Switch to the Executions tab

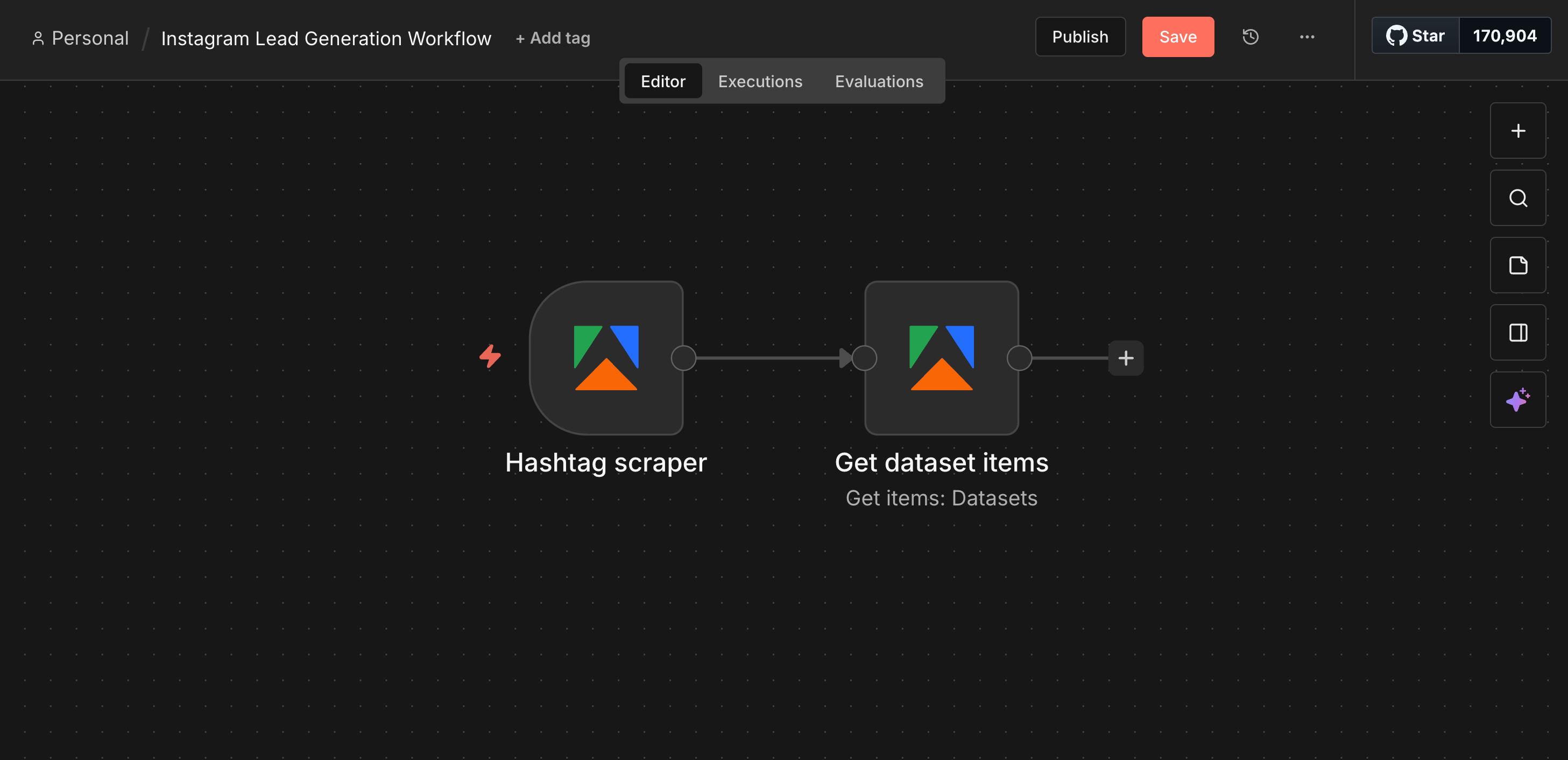click(x=760, y=80)
